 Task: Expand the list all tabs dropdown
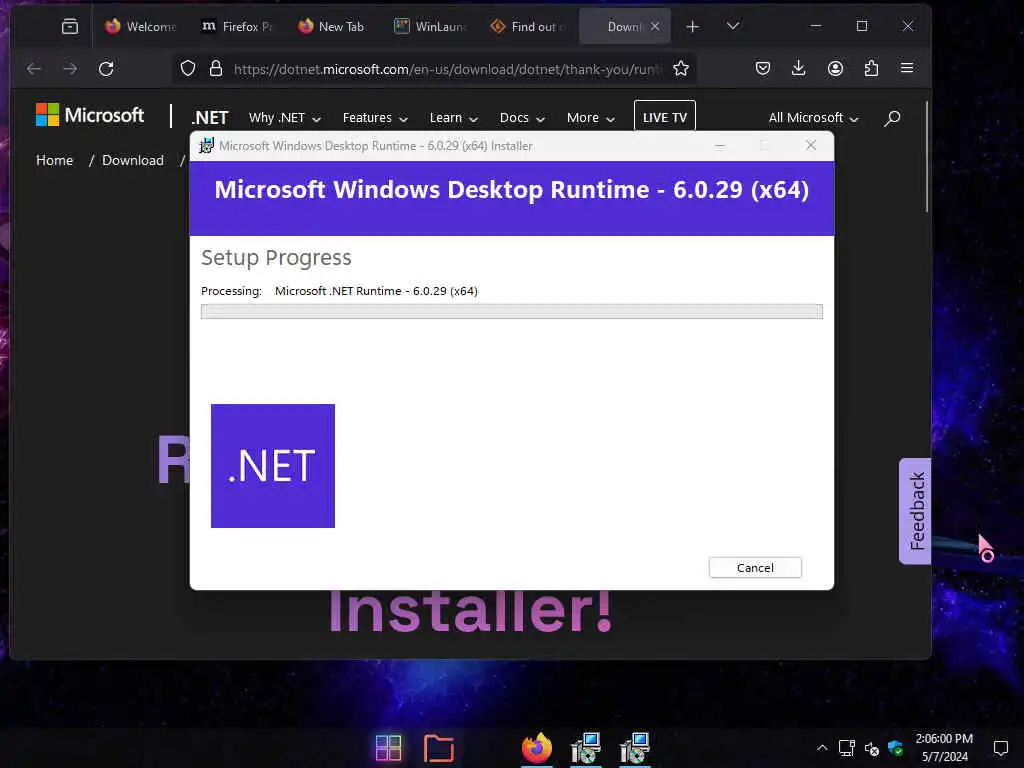coord(733,26)
